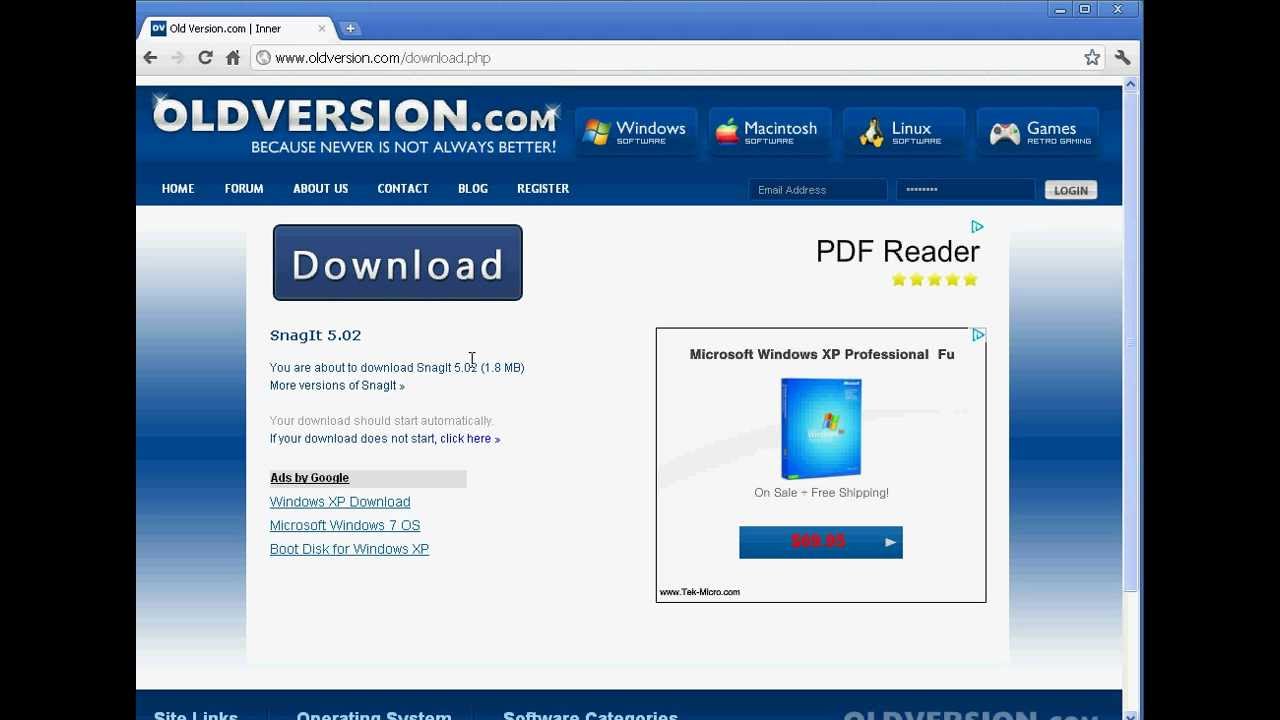Open the www.Tek-Micro.com ad link
This screenshot has height=720, width=1280.
click(700, 592)
